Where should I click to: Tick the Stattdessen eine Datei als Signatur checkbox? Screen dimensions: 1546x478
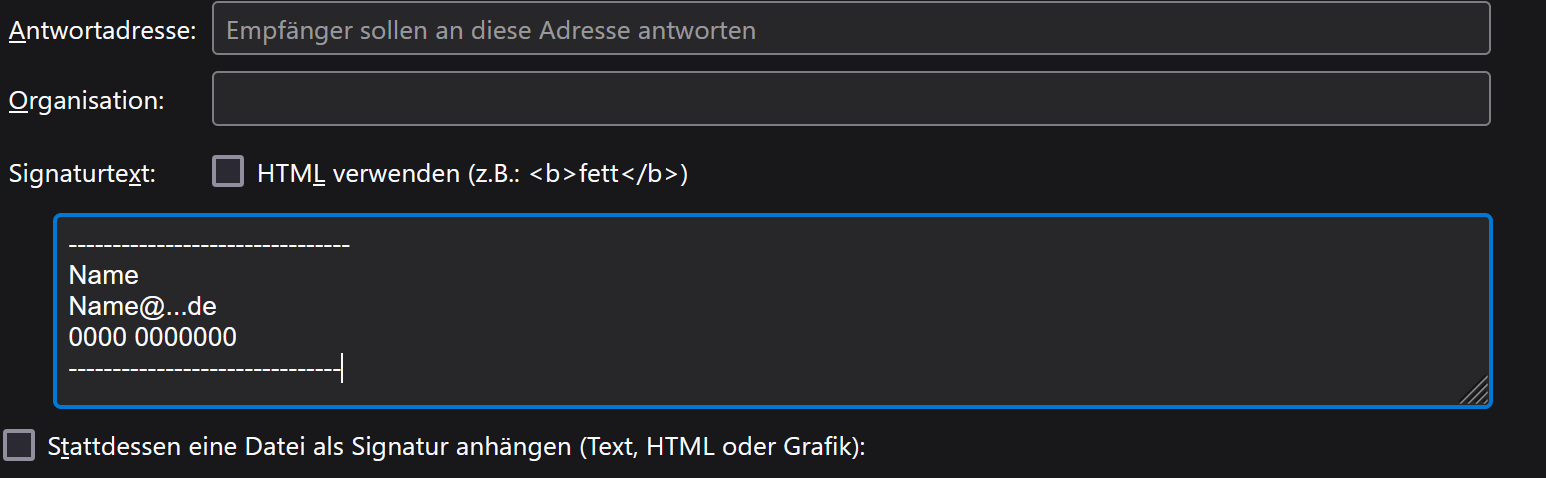pos(19,446)
